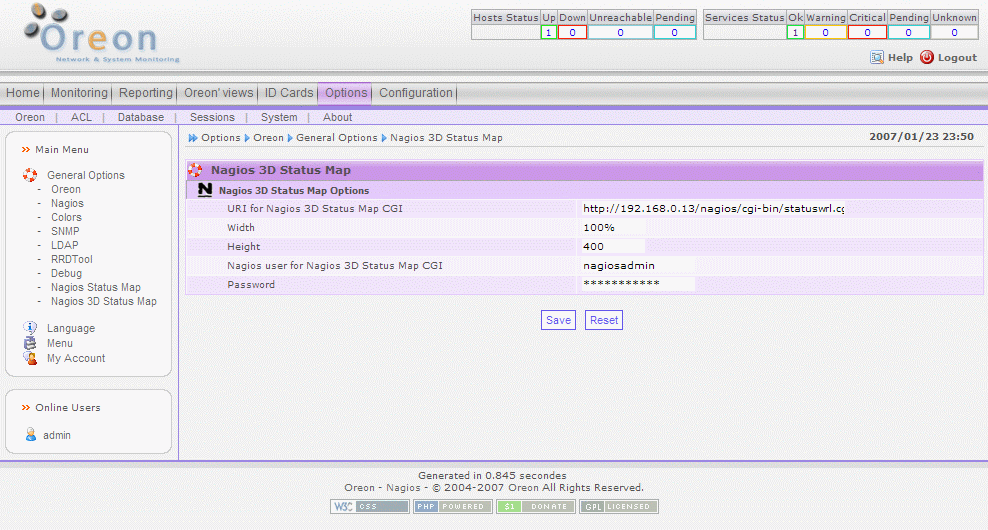This screenshot has height=530, width=988.
Task: Click the Donate badge
Action: [536, 507]
